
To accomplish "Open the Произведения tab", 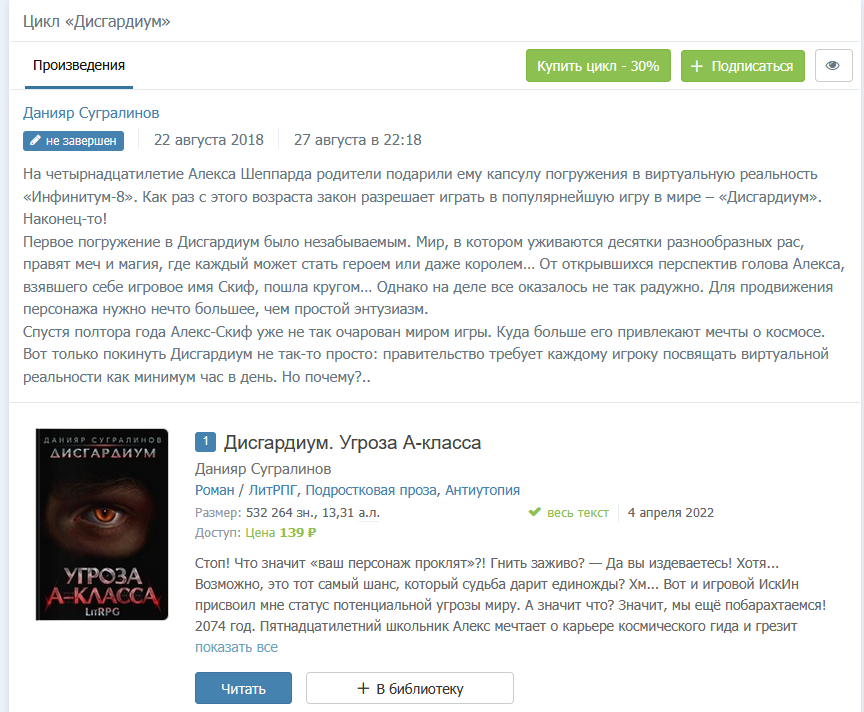I will (79, 66).
